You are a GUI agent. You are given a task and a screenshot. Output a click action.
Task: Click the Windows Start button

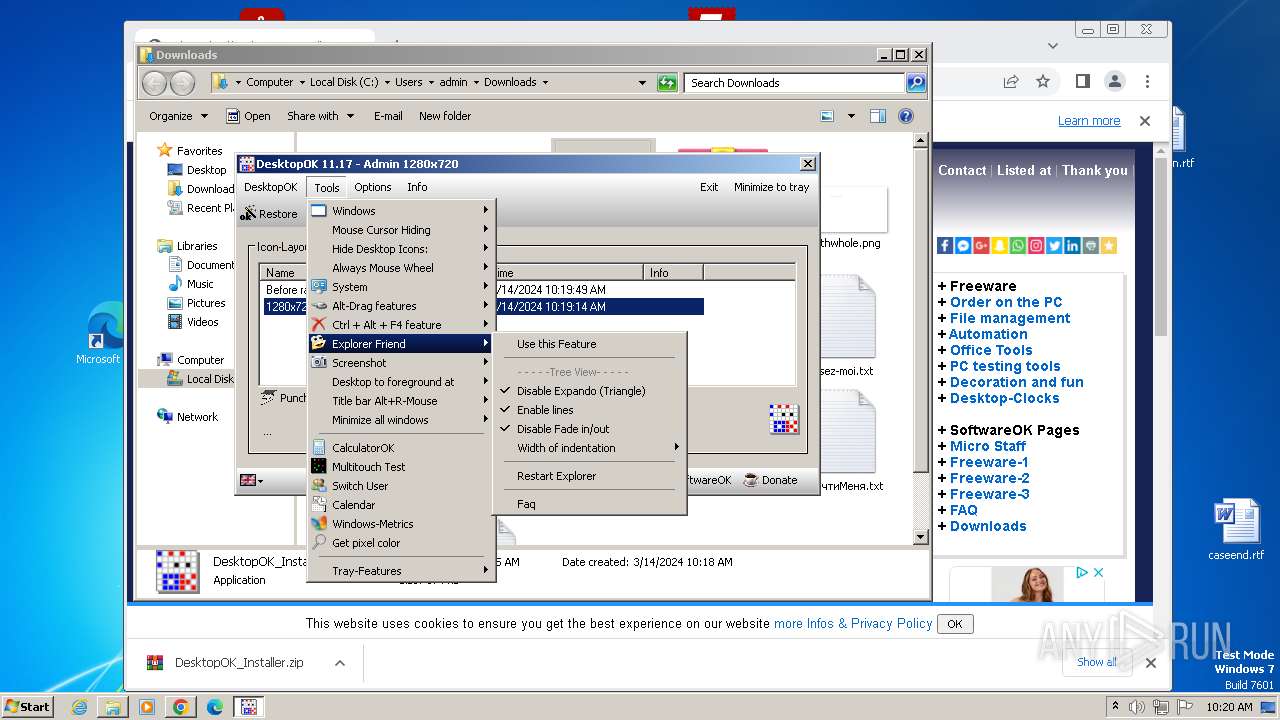coord(27,706)
